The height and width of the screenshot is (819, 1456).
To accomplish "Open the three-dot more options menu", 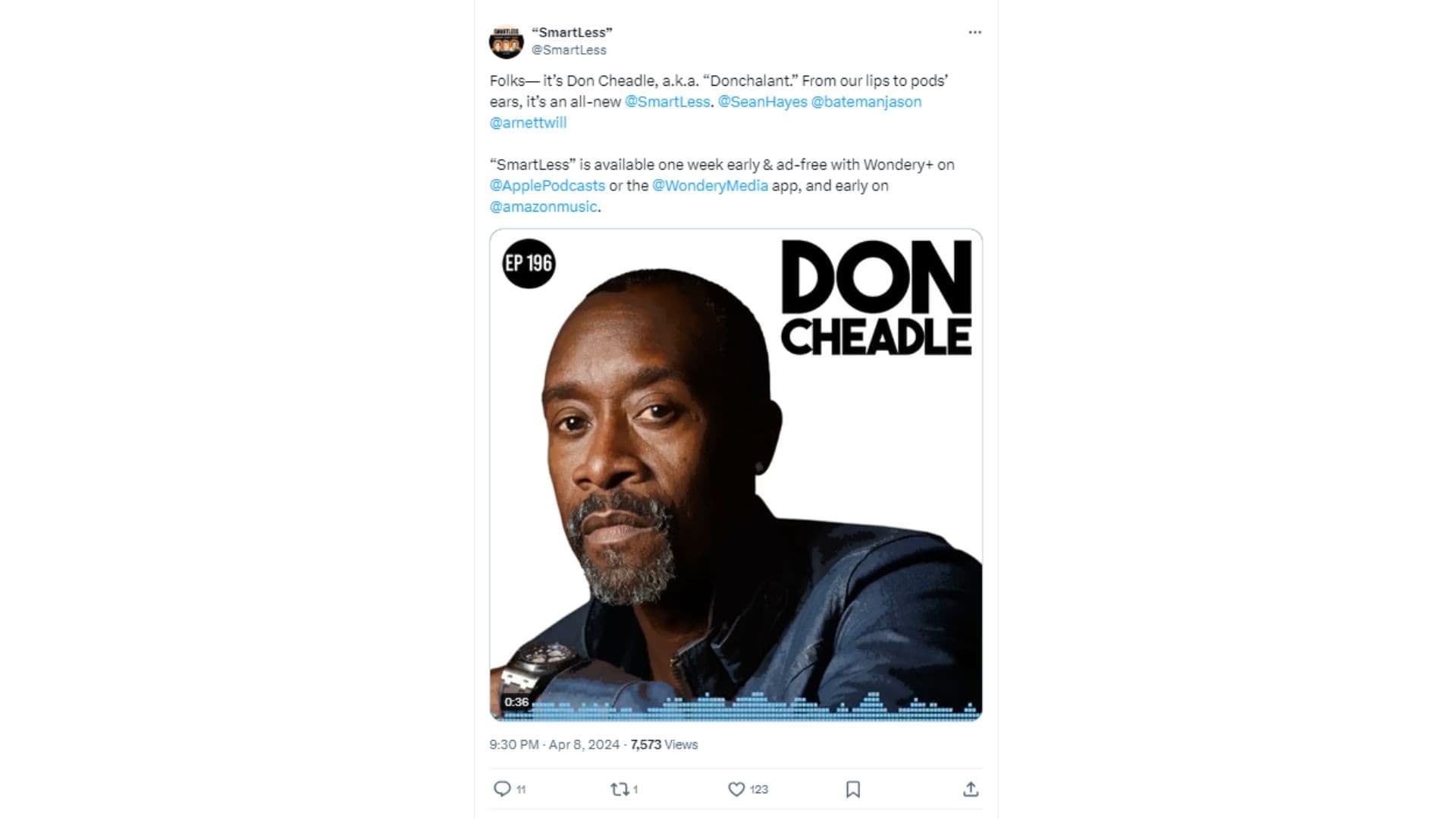I will point(974,33).
